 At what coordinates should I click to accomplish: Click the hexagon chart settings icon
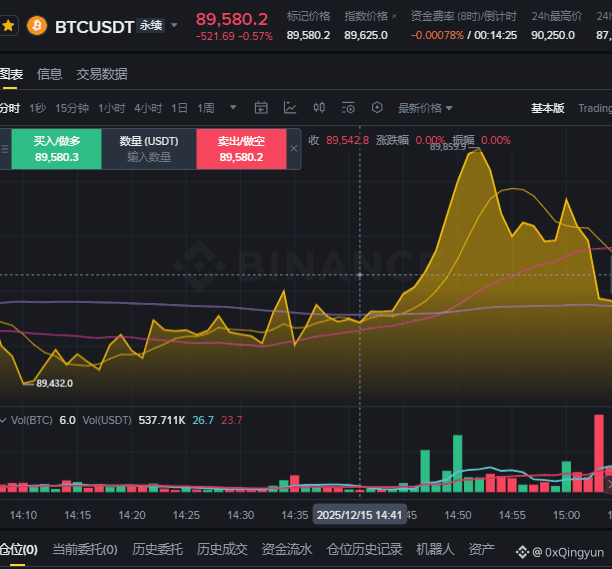[377, 107]
